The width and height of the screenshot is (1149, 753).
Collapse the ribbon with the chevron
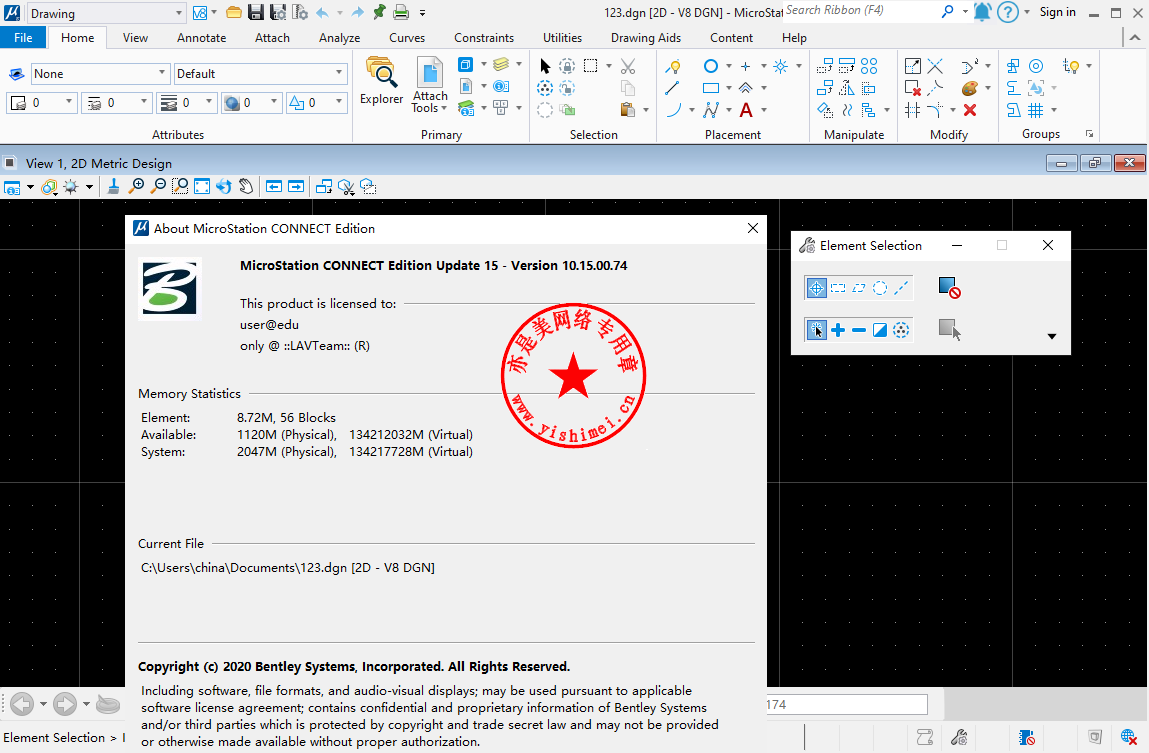(x=1134, y=37)
